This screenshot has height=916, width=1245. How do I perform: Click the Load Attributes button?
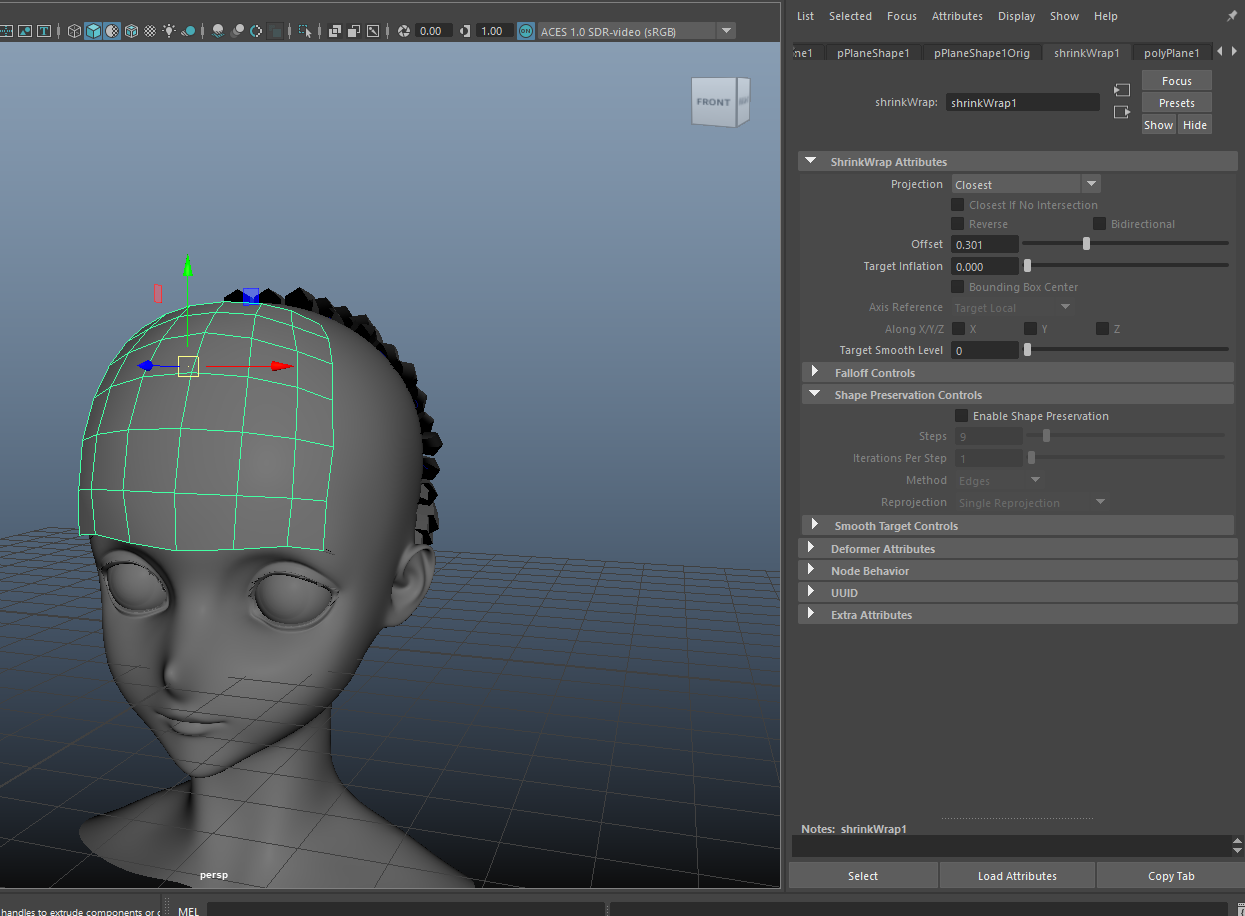click(1017, 876)
